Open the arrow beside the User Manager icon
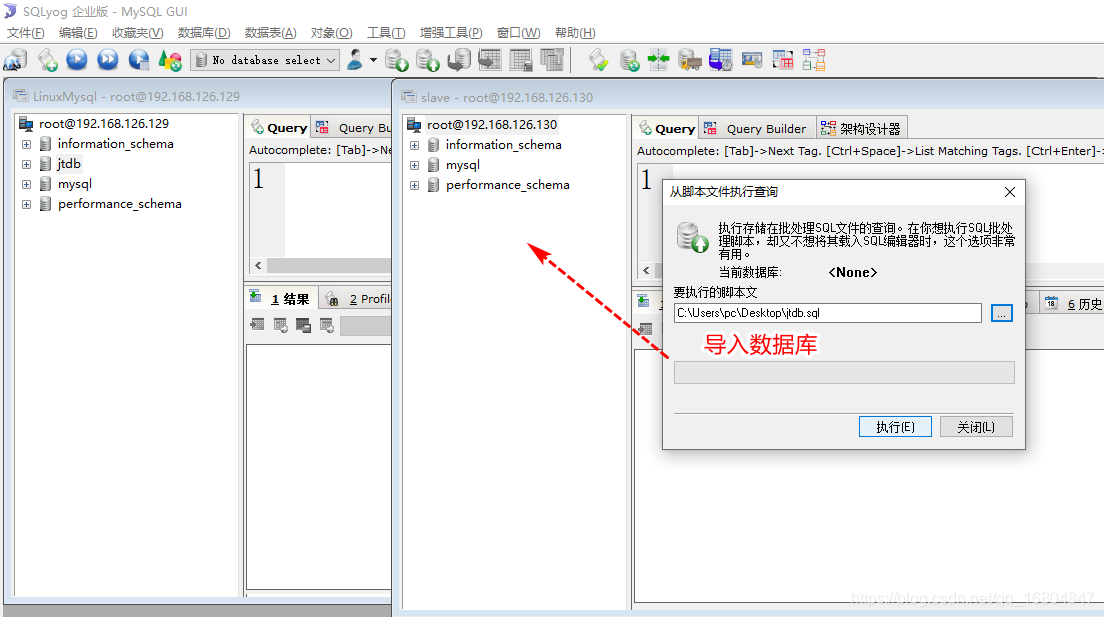The width and height of the screenshot is (1104, 617). pyautogui.click(x=373, y=60)
